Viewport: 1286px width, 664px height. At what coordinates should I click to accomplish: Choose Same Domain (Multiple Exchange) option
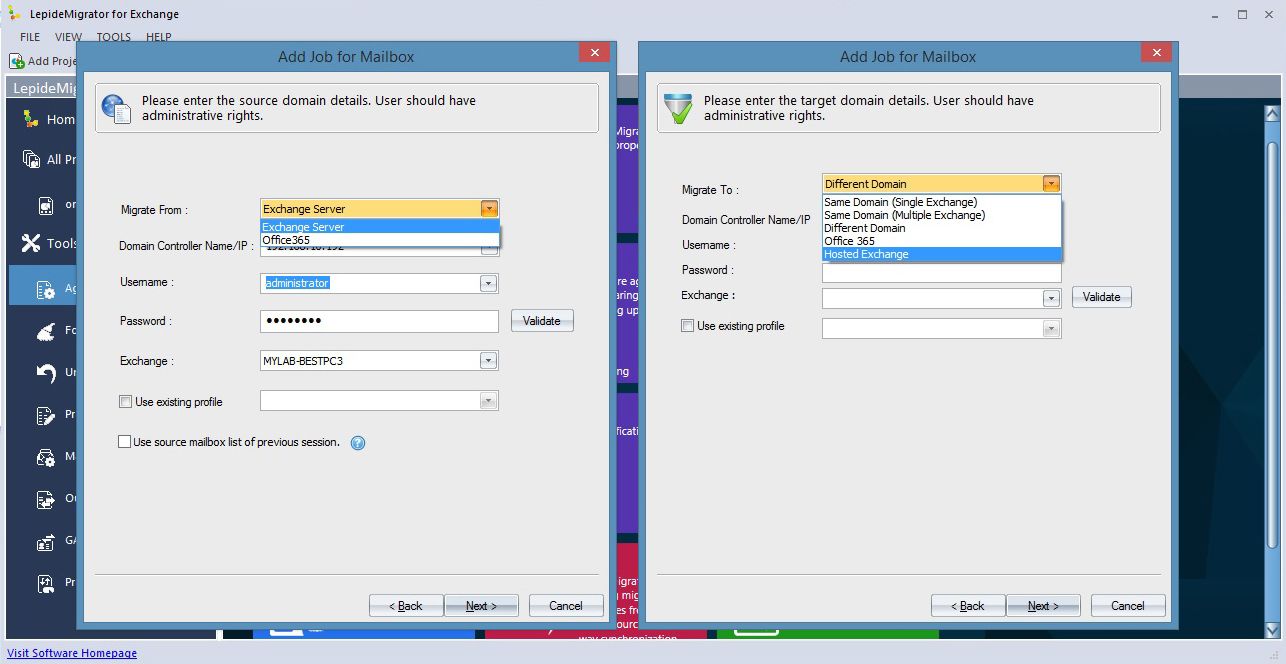click(941, 215)
